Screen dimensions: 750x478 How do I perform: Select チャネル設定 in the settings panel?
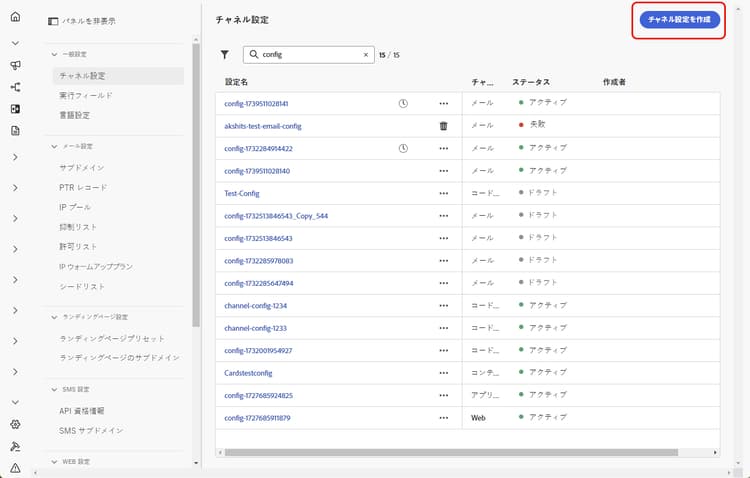[x=118, y=76]
